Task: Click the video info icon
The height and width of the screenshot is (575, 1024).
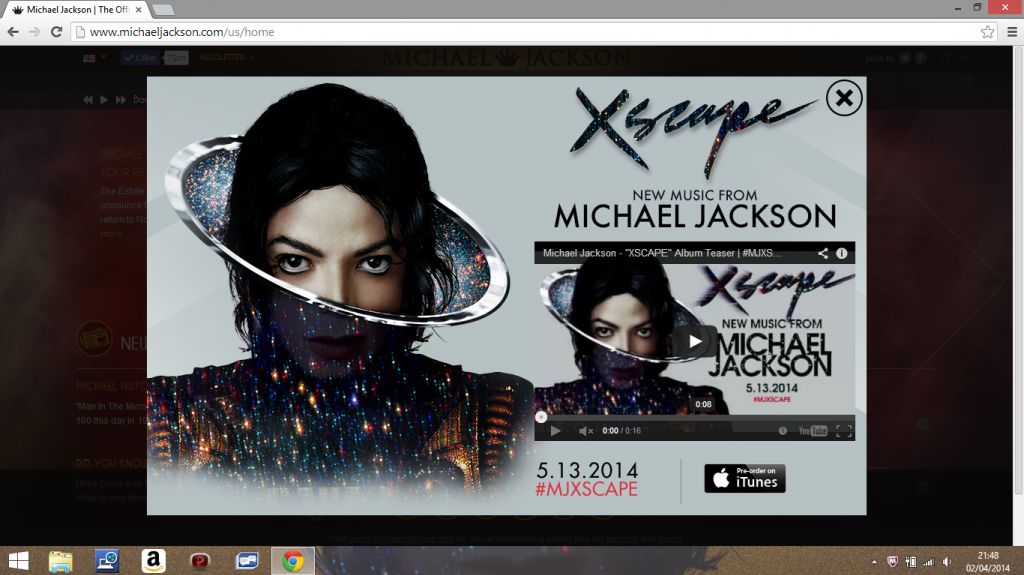Action: point(842,253)
